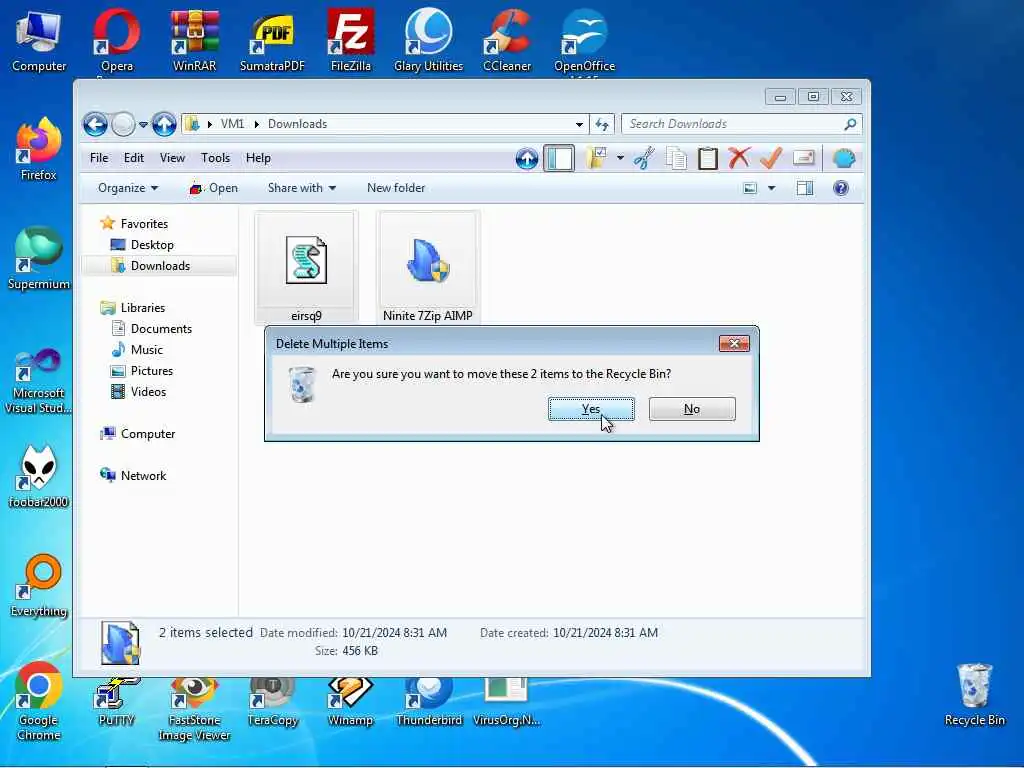
Task: Select Computer in the navigation pane
Action: coord(148,434)
